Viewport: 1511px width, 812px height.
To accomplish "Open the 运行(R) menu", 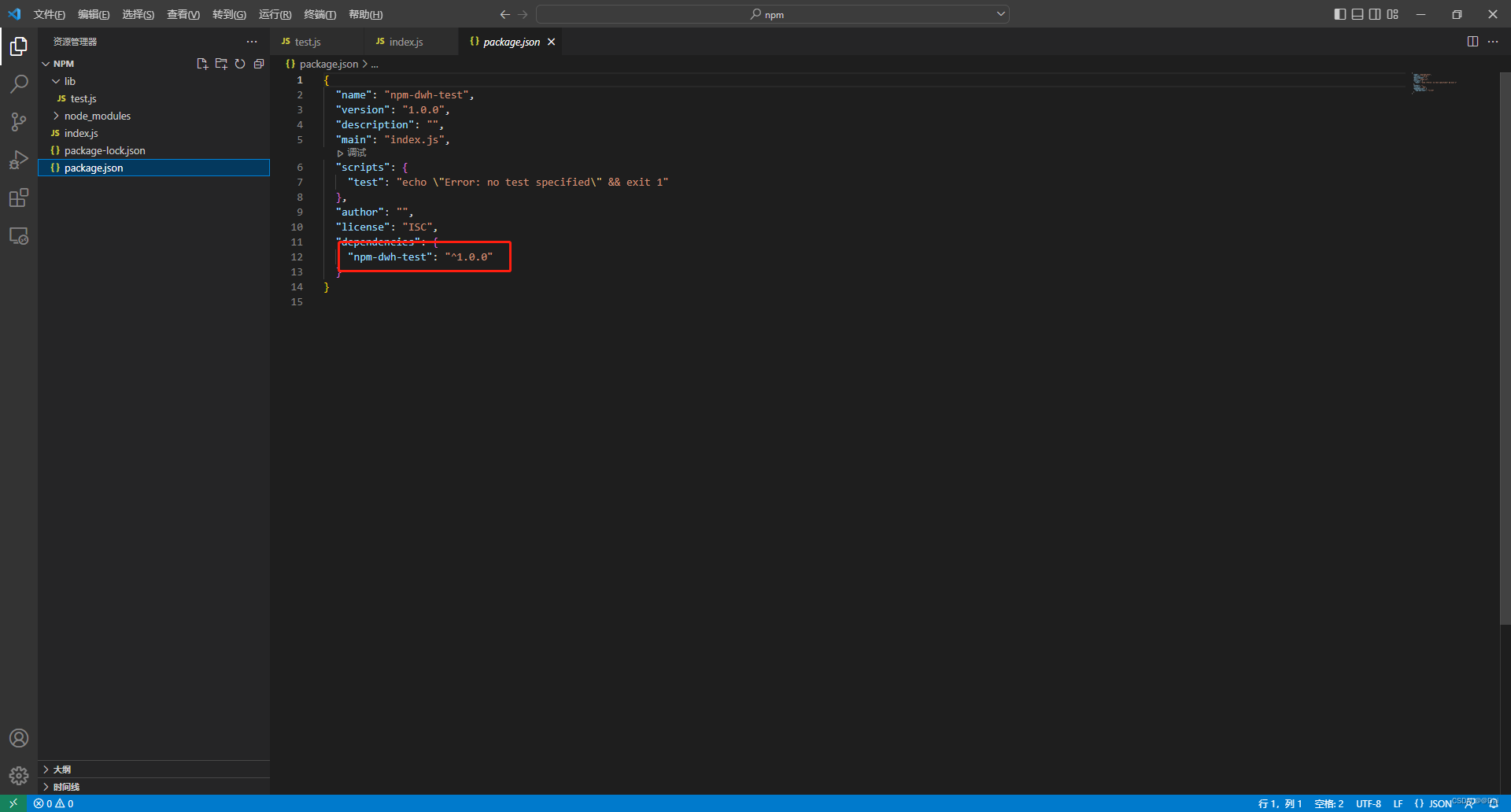I will [x=275, y=14].
